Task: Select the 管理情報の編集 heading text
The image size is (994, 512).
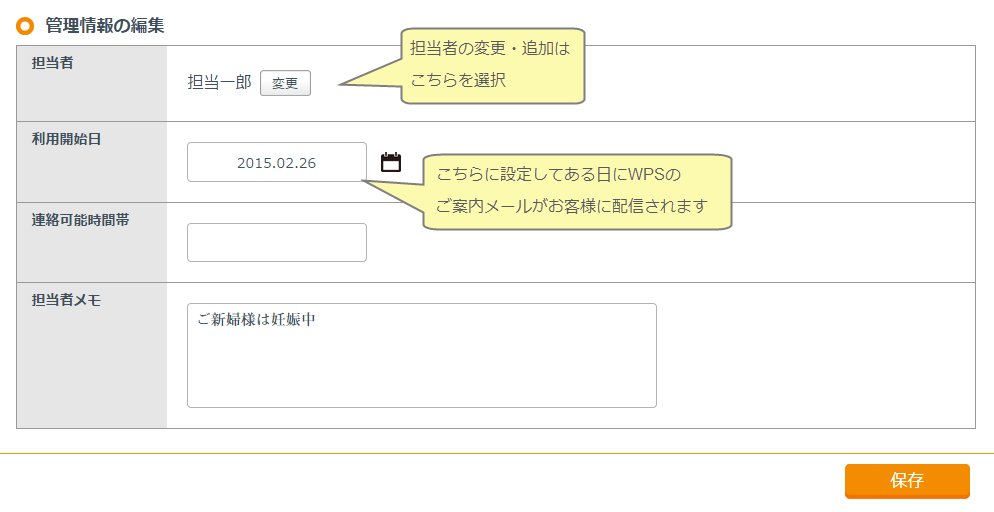Action: pyautogui.click(x=105, y=26)
